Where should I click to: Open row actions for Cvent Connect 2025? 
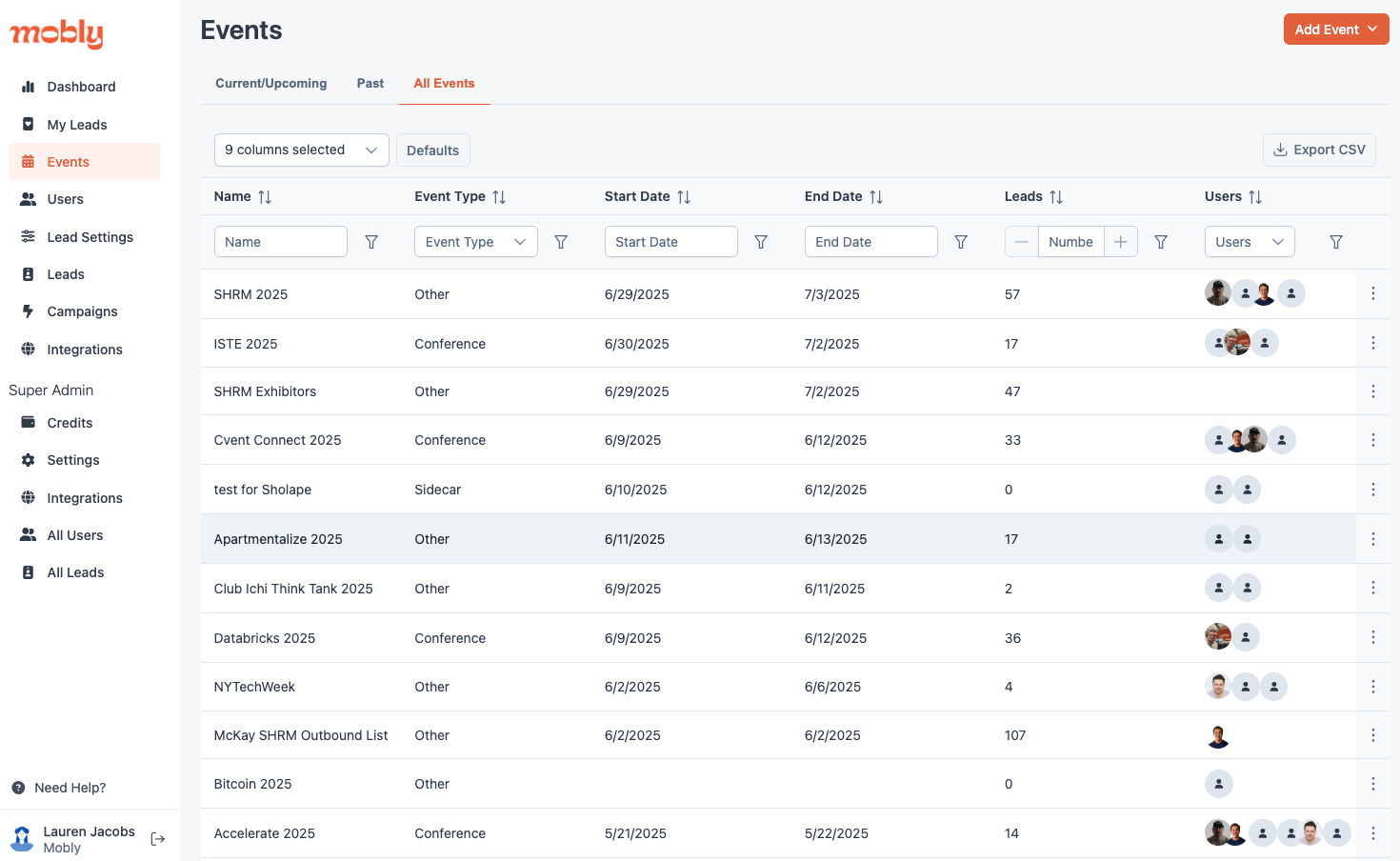pos(1373,440)
